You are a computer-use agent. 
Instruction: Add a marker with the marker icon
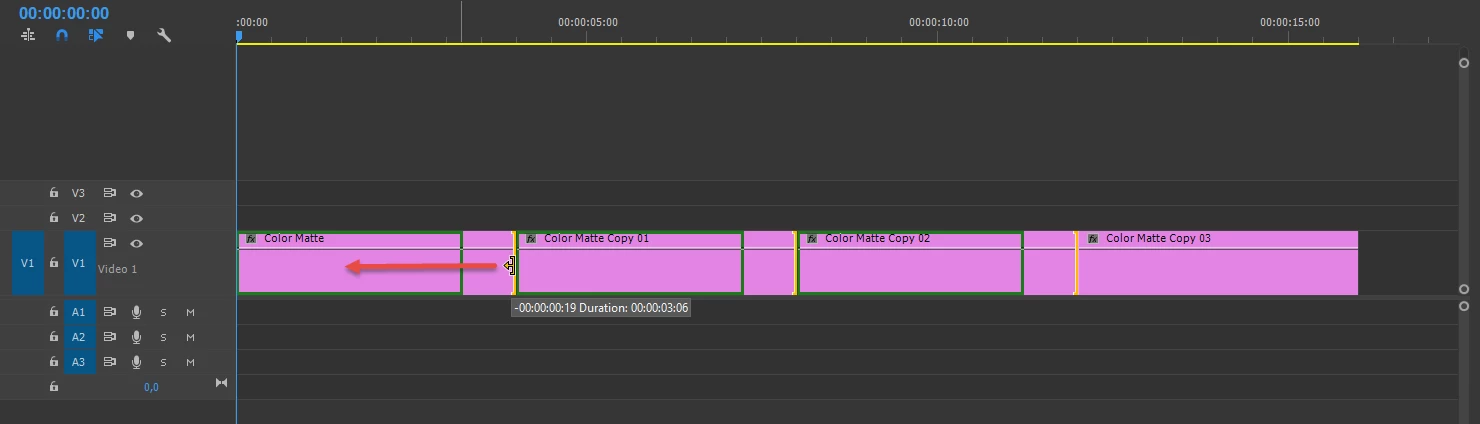click(130, 35)
